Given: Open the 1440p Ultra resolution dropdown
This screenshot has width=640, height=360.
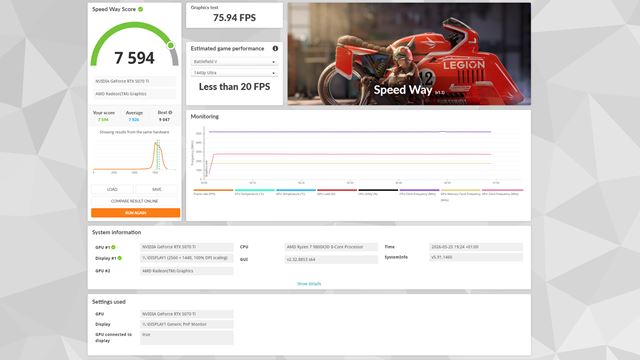Looking at the screenshot, I should click(234, 73).
